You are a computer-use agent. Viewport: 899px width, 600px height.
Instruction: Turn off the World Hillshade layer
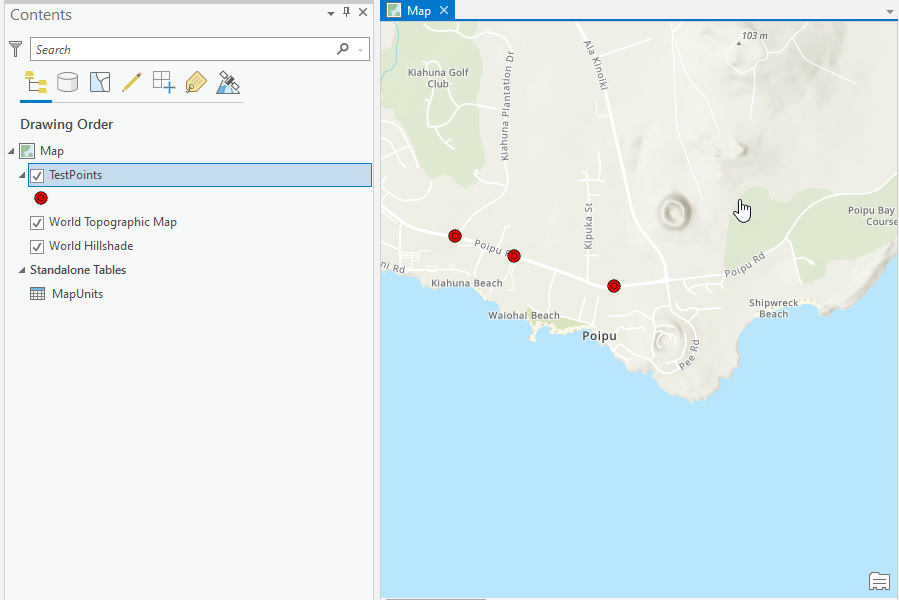click(37, 246)
